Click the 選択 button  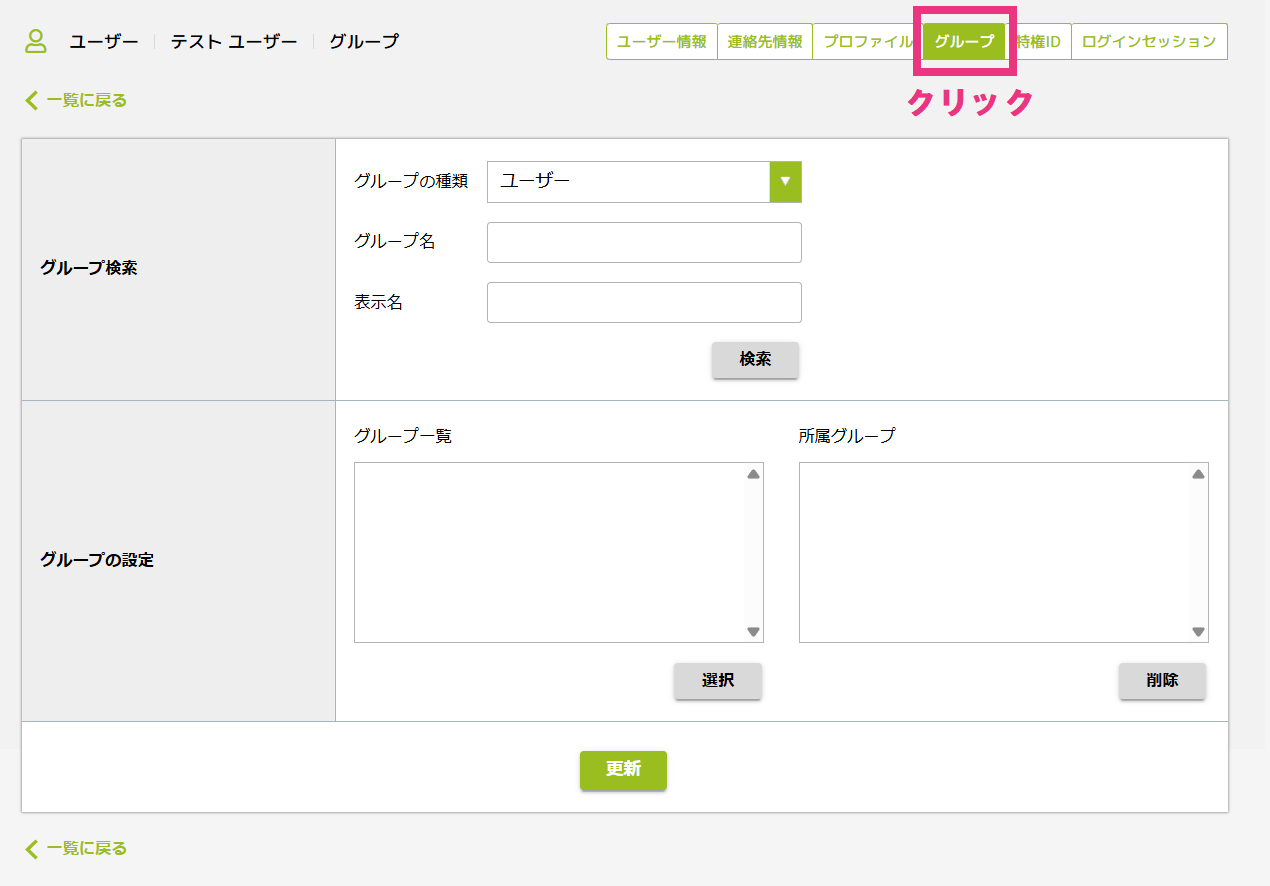[x=718, y=681]
